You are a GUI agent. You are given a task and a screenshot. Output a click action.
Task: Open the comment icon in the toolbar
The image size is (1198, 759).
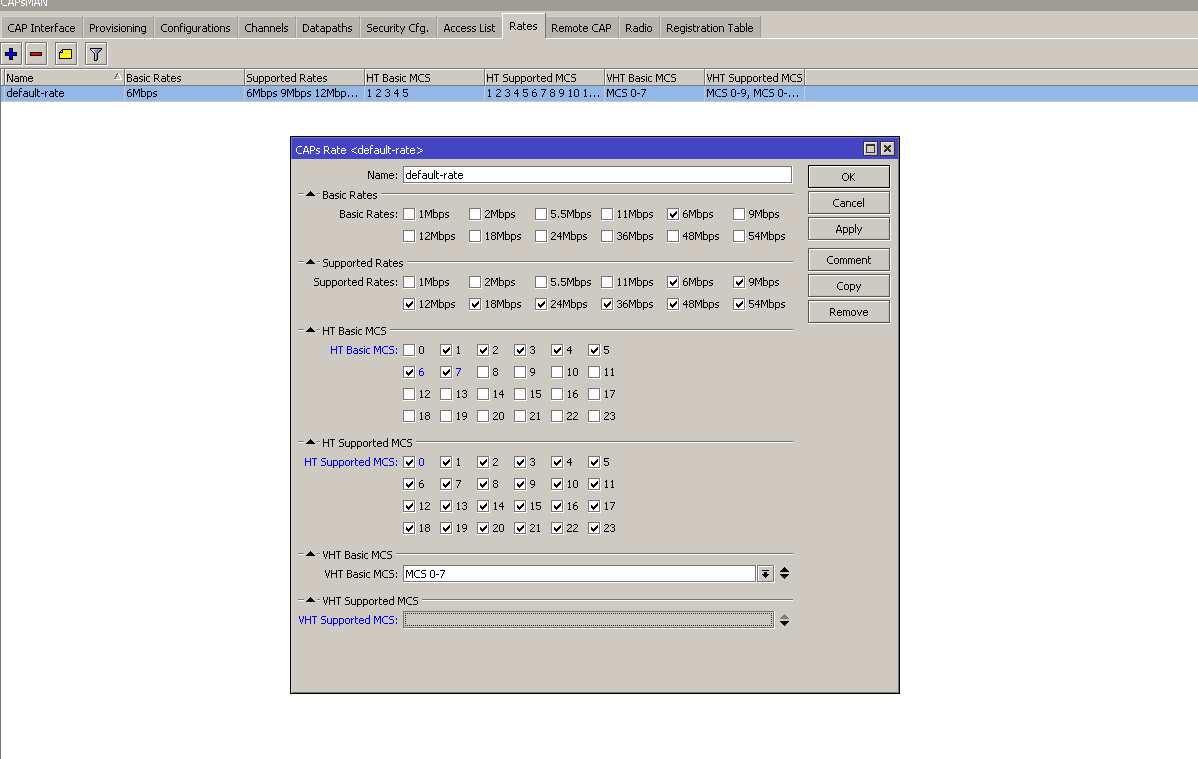65,53
